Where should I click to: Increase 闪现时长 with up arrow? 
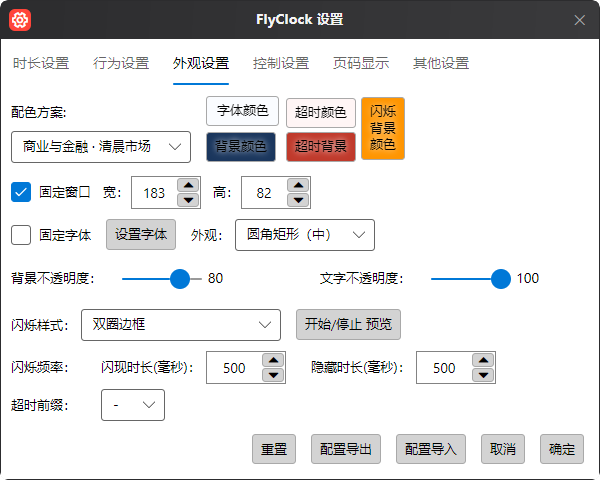(x=273, y=360)
